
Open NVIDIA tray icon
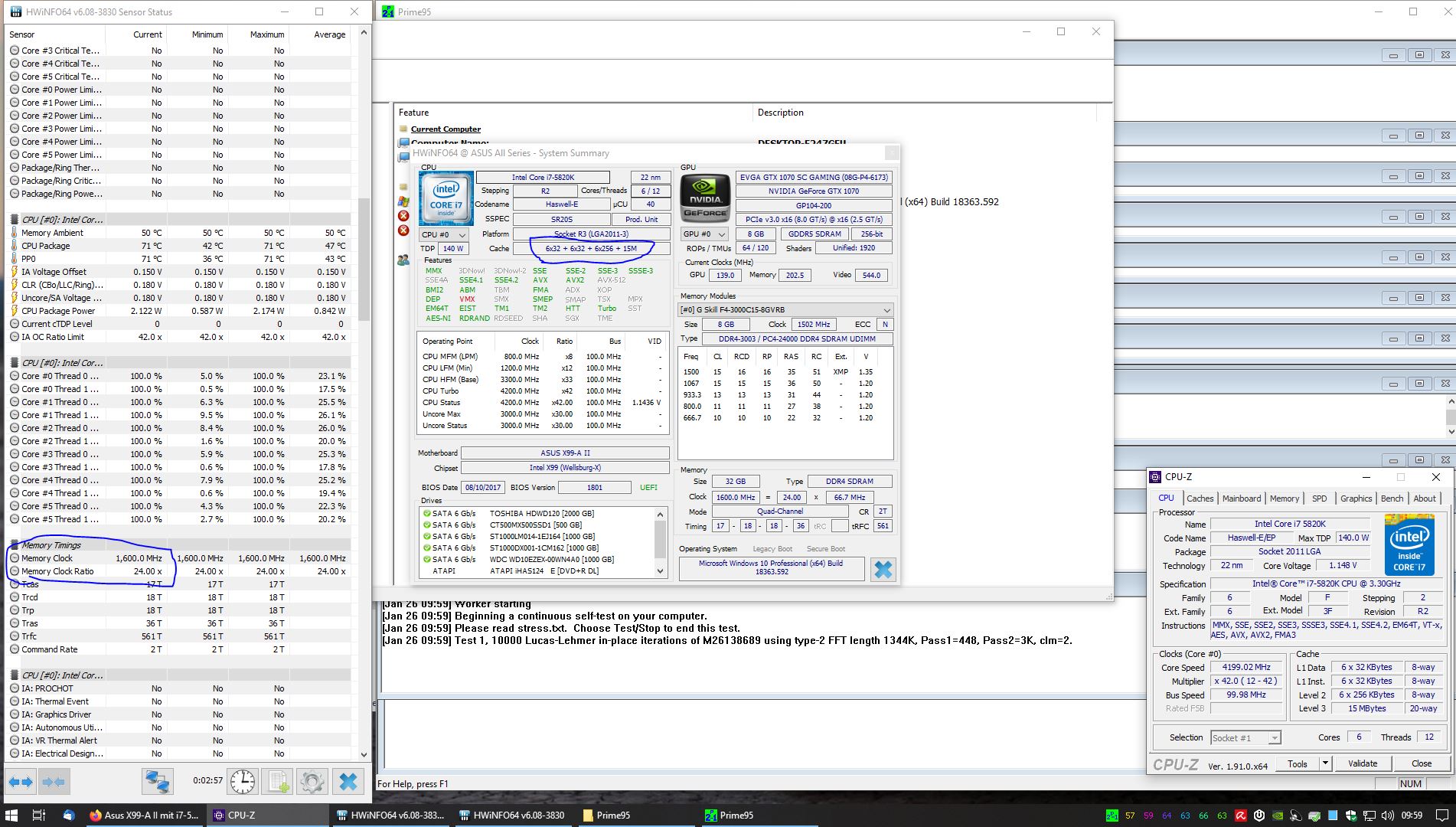click(x=1276, y=816)
